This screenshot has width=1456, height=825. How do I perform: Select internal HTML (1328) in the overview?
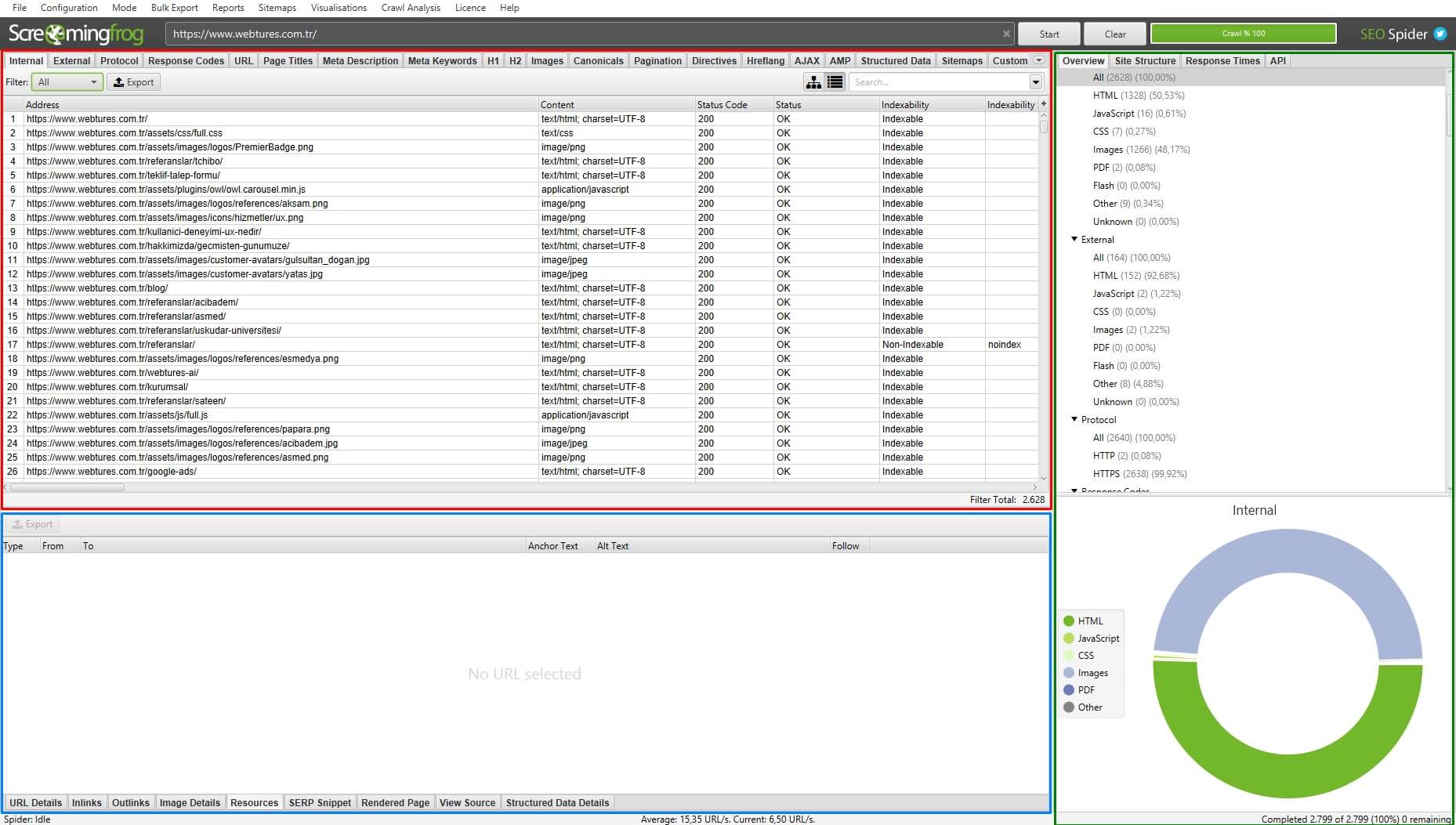click(1139, 96)
